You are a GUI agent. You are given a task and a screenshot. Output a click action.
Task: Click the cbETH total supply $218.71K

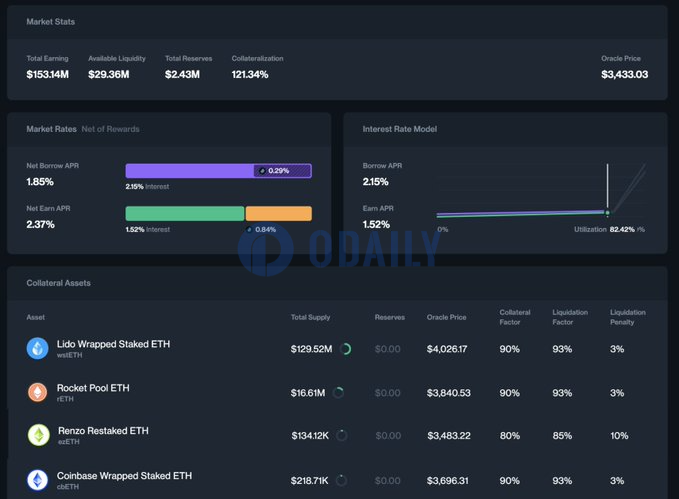[x=310, y=481]
